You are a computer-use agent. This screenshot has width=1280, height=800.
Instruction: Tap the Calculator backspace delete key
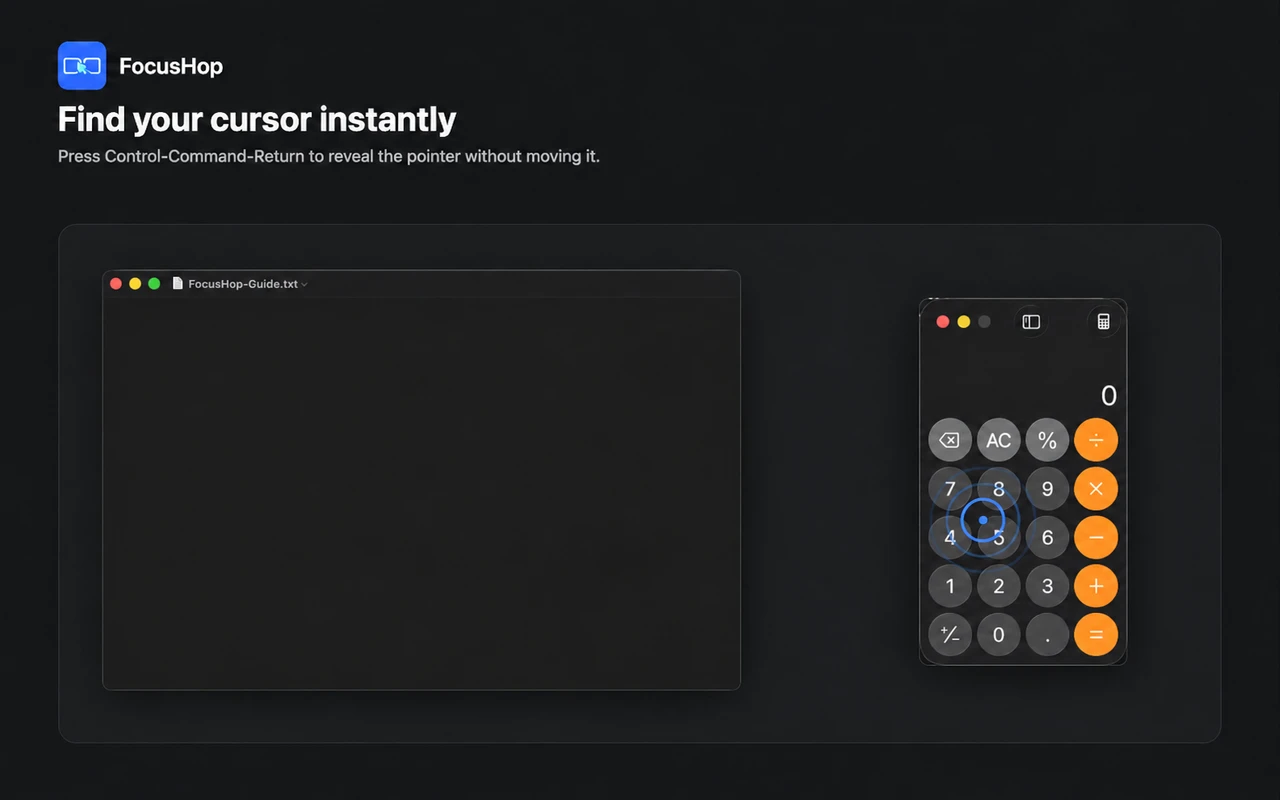[x=950, y=440]
